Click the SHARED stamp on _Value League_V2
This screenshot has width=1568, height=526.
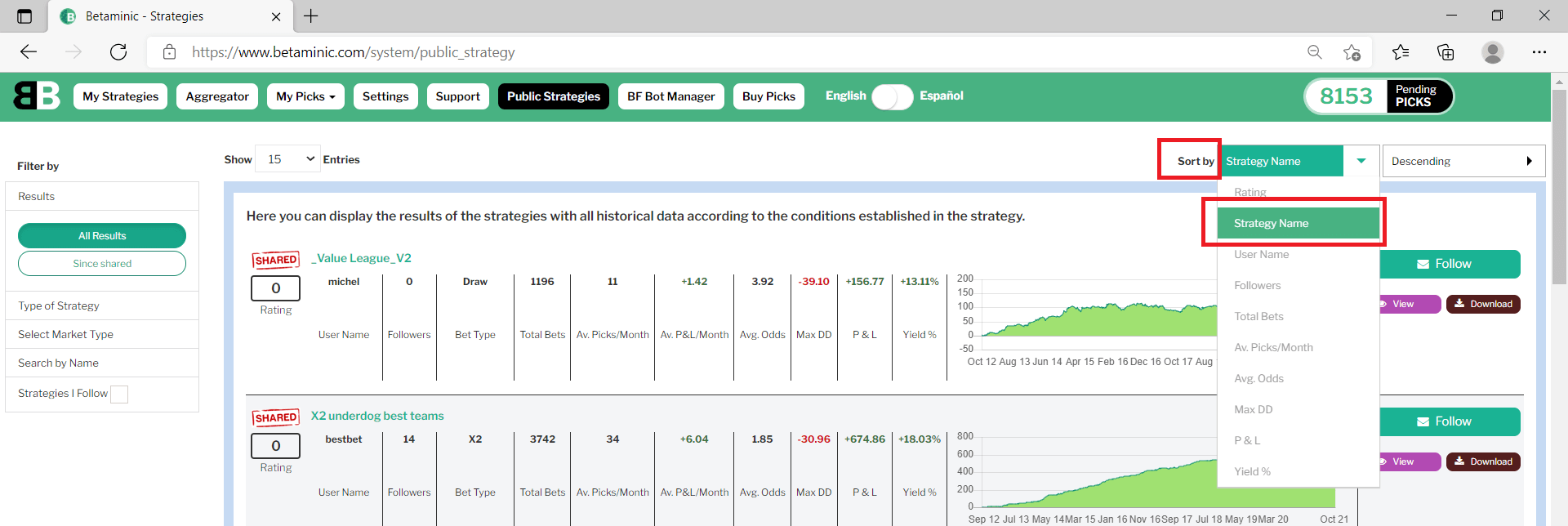276,260
